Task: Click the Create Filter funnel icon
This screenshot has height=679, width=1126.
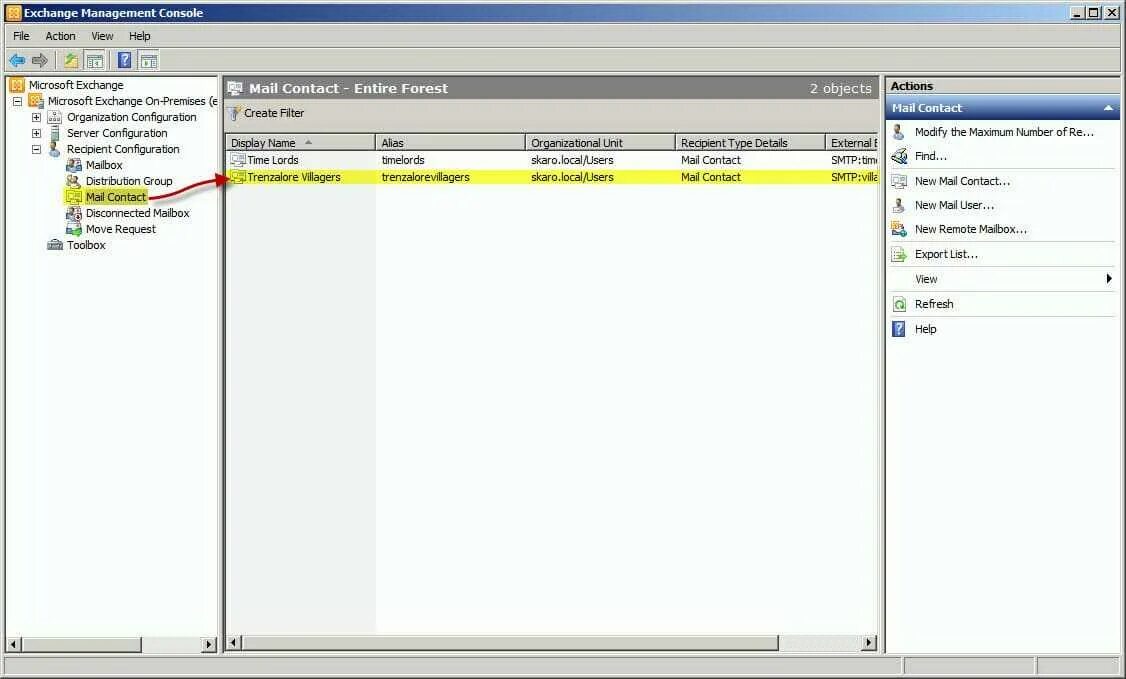Action: tap(234, 113)
